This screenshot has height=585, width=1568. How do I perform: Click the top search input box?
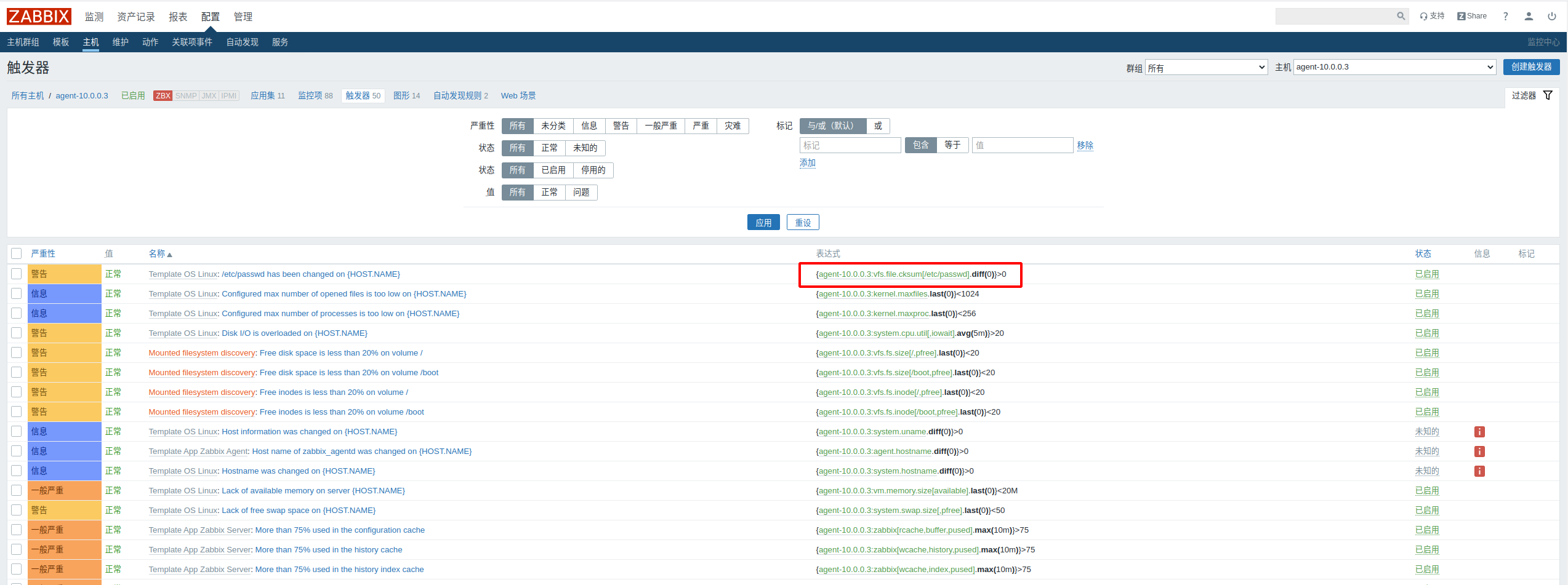[1335, 16]
